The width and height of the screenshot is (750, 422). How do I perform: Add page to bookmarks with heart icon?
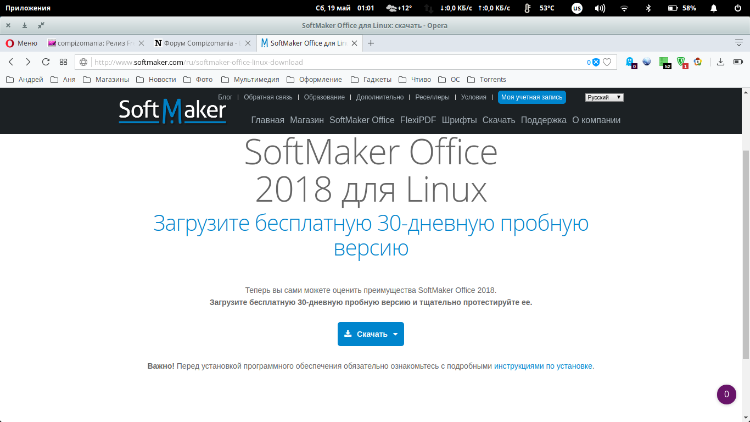pos(607,62)
